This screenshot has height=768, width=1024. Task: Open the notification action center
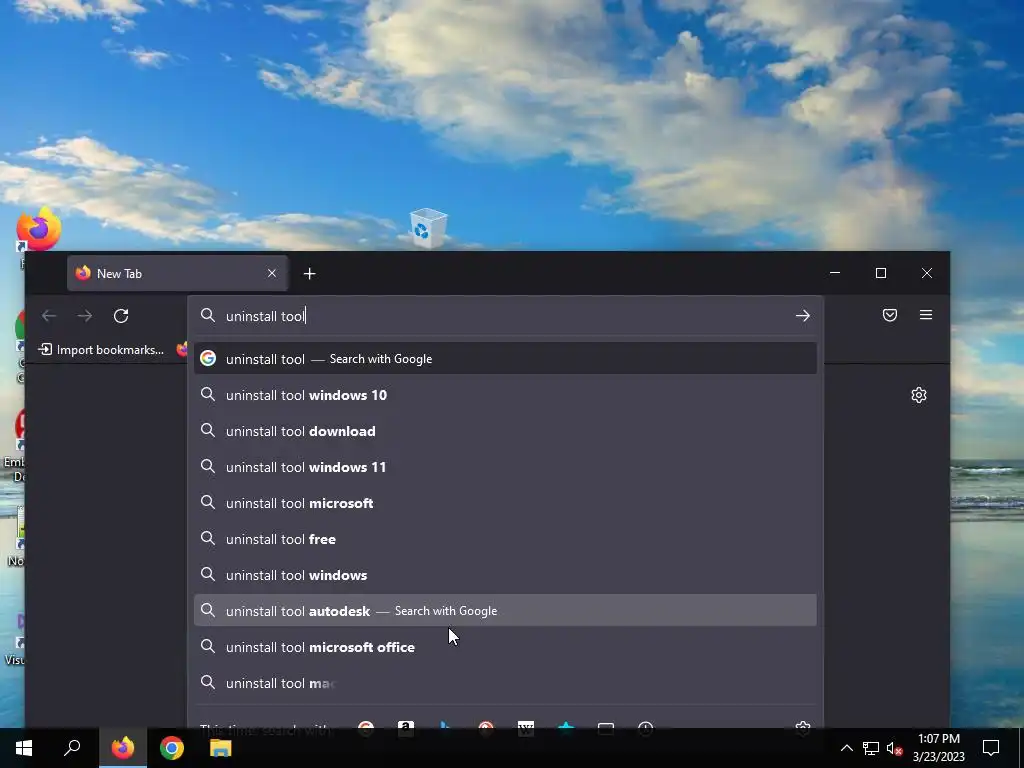click(x=991, y=748)
